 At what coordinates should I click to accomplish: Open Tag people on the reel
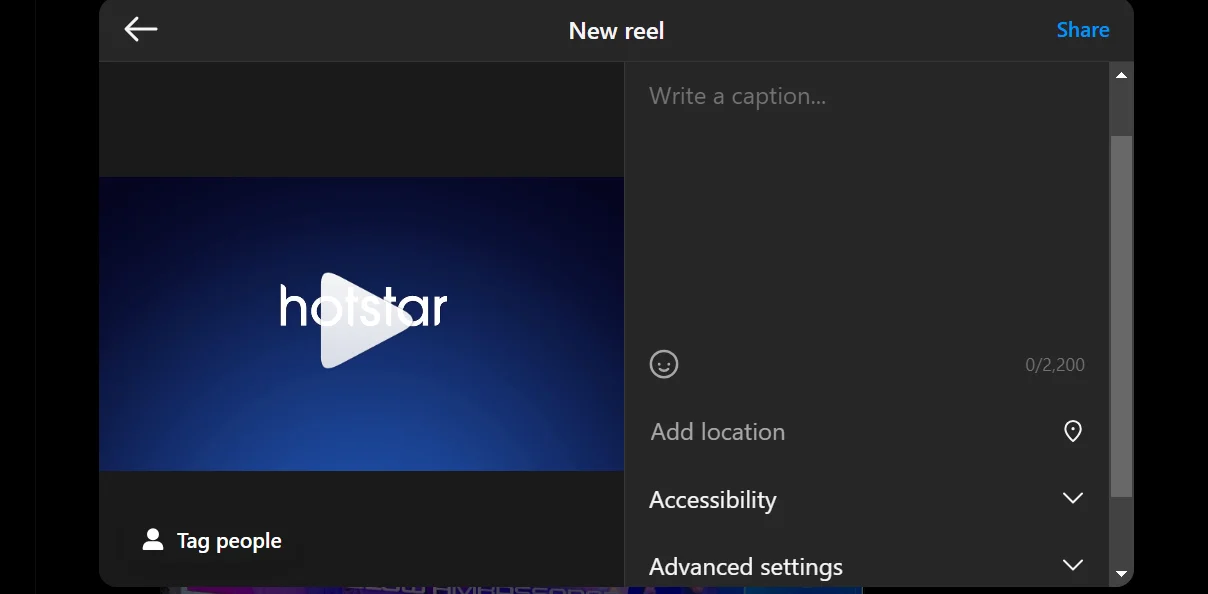pyautogui.click(x=212, y=541)
